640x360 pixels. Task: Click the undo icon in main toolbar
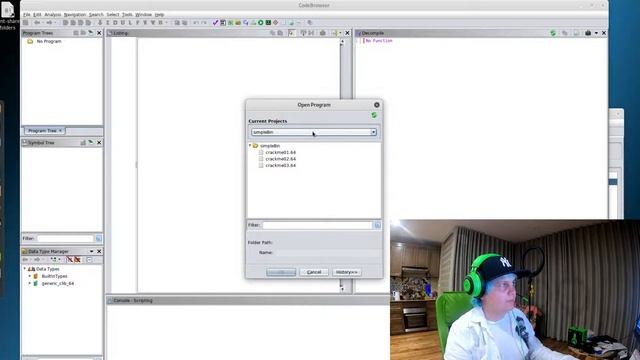tap(196, 23)
